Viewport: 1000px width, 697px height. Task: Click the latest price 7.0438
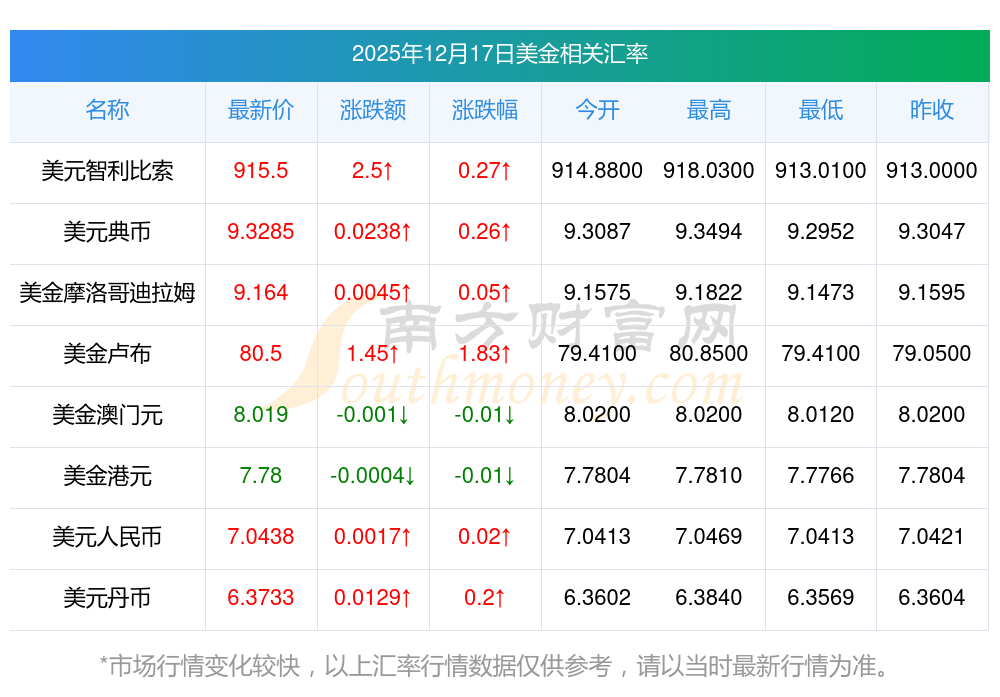tap(261, 536)
